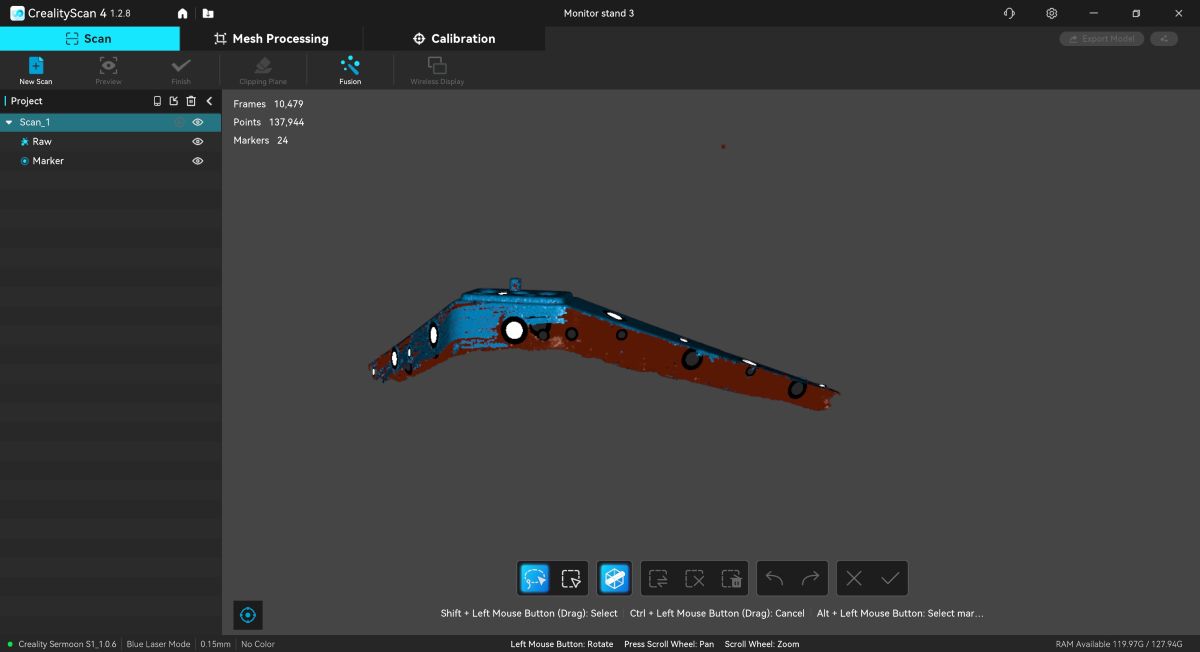The image size is (1200, 652).
Task: Collapse the Project panel with chevron
Action: tap(210, 101)
